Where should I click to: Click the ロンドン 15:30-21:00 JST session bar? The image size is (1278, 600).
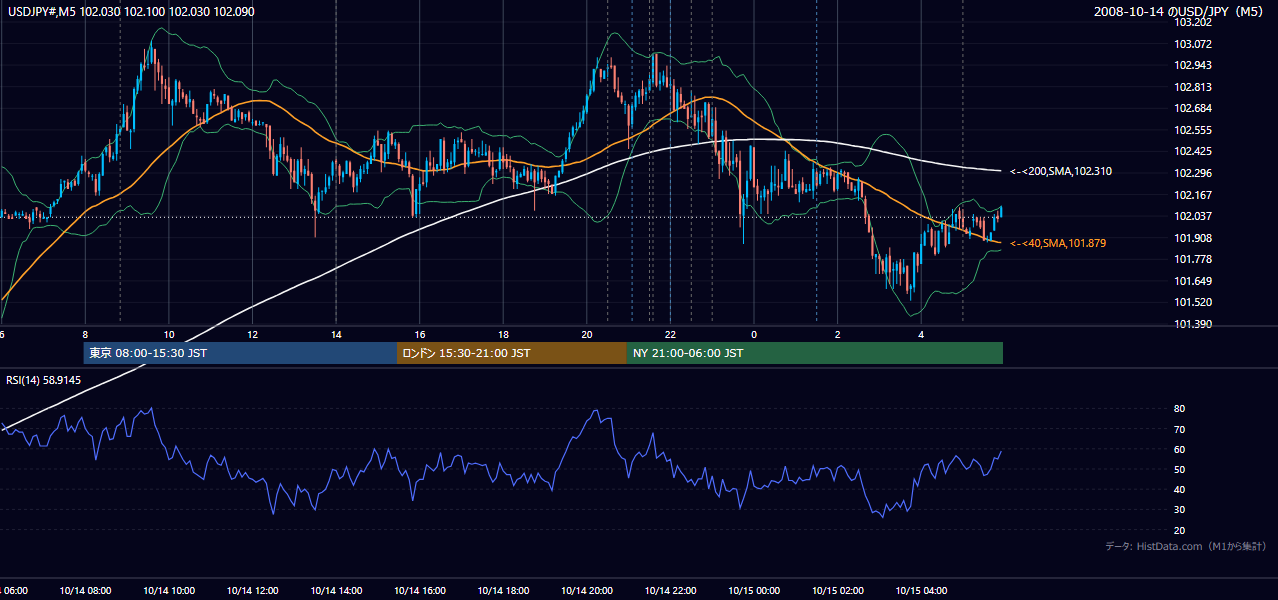512,353
